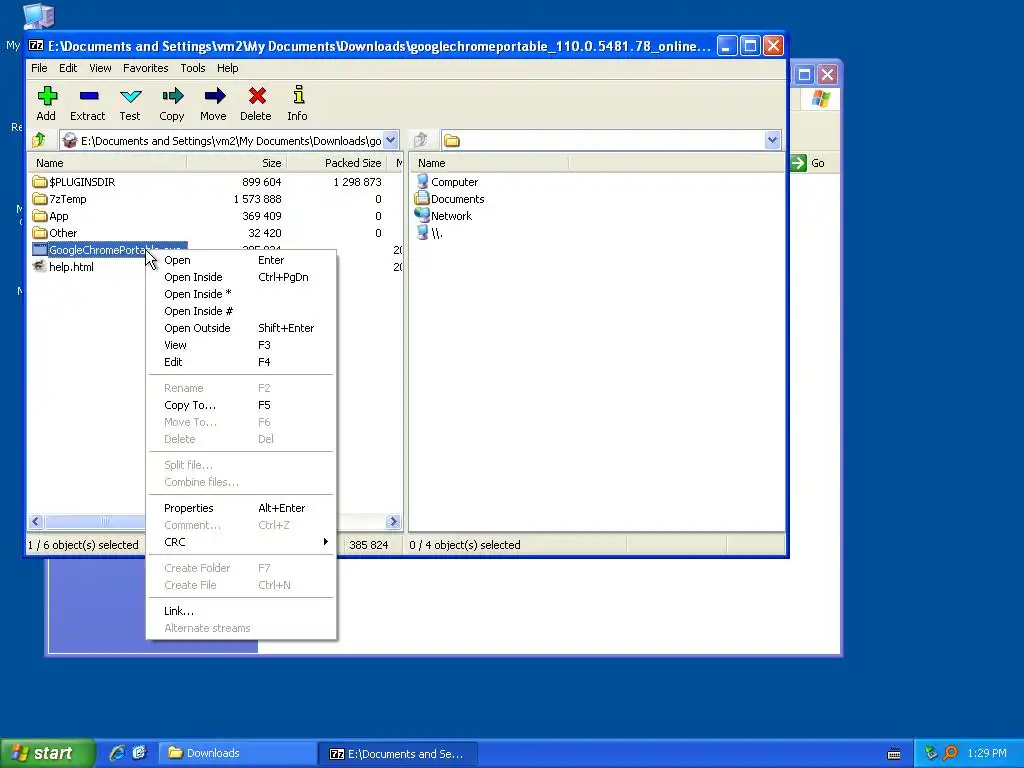Choose Link... in context menu
The height and width of the screenshot is (768, 1024).
242,611
